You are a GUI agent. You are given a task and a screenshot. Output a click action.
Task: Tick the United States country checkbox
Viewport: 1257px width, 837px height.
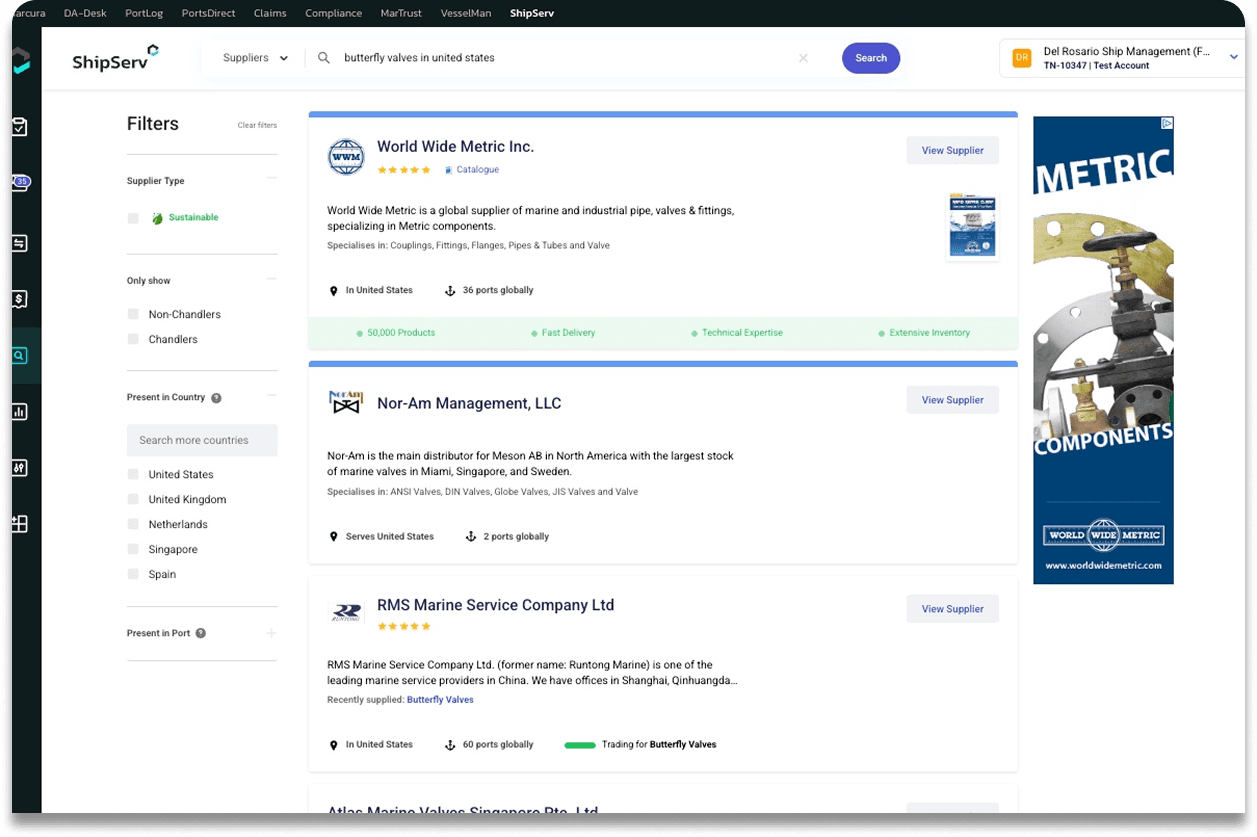[133, 474]
